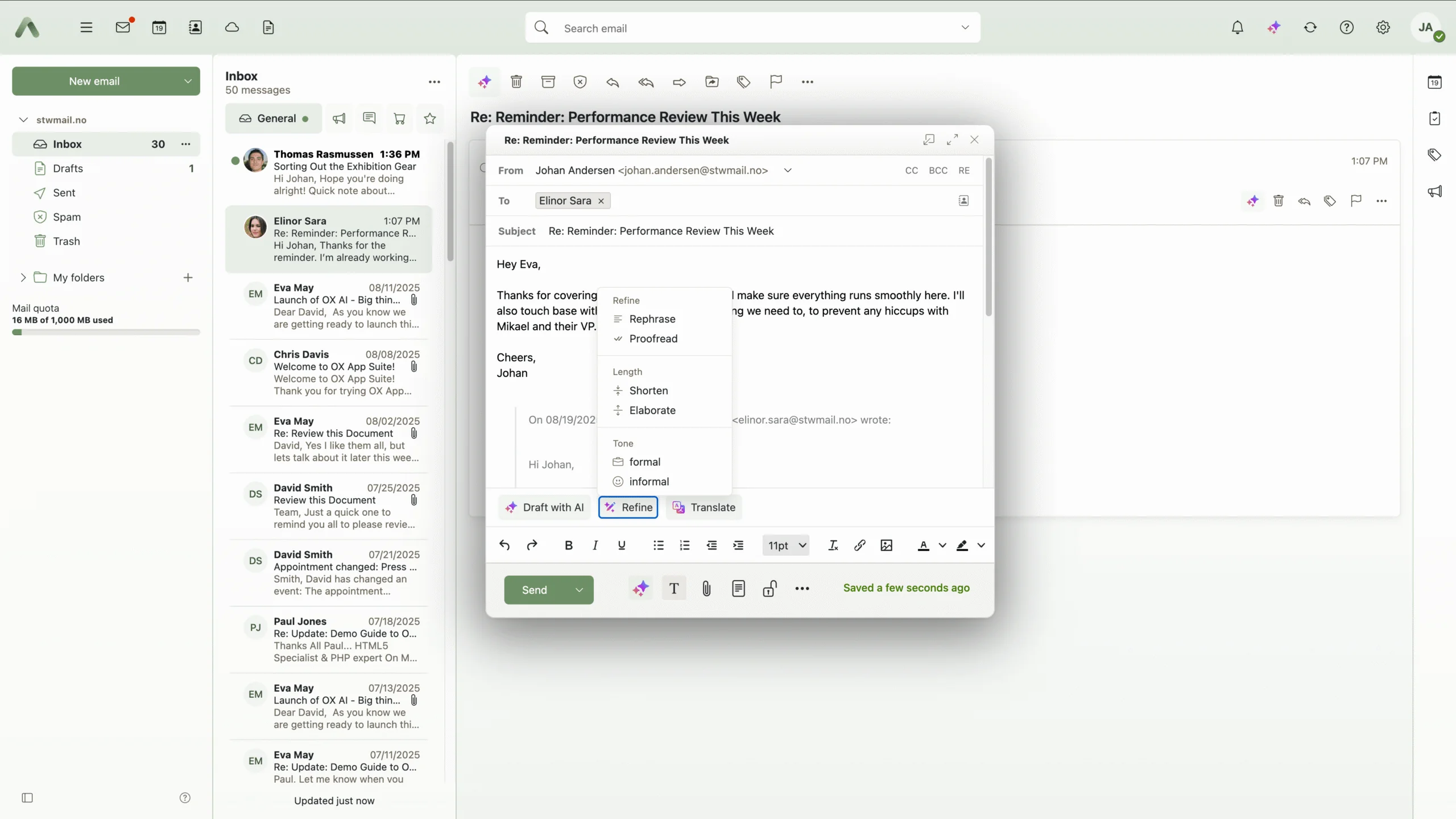Click the notifications bell icon

pos(1237,27)
